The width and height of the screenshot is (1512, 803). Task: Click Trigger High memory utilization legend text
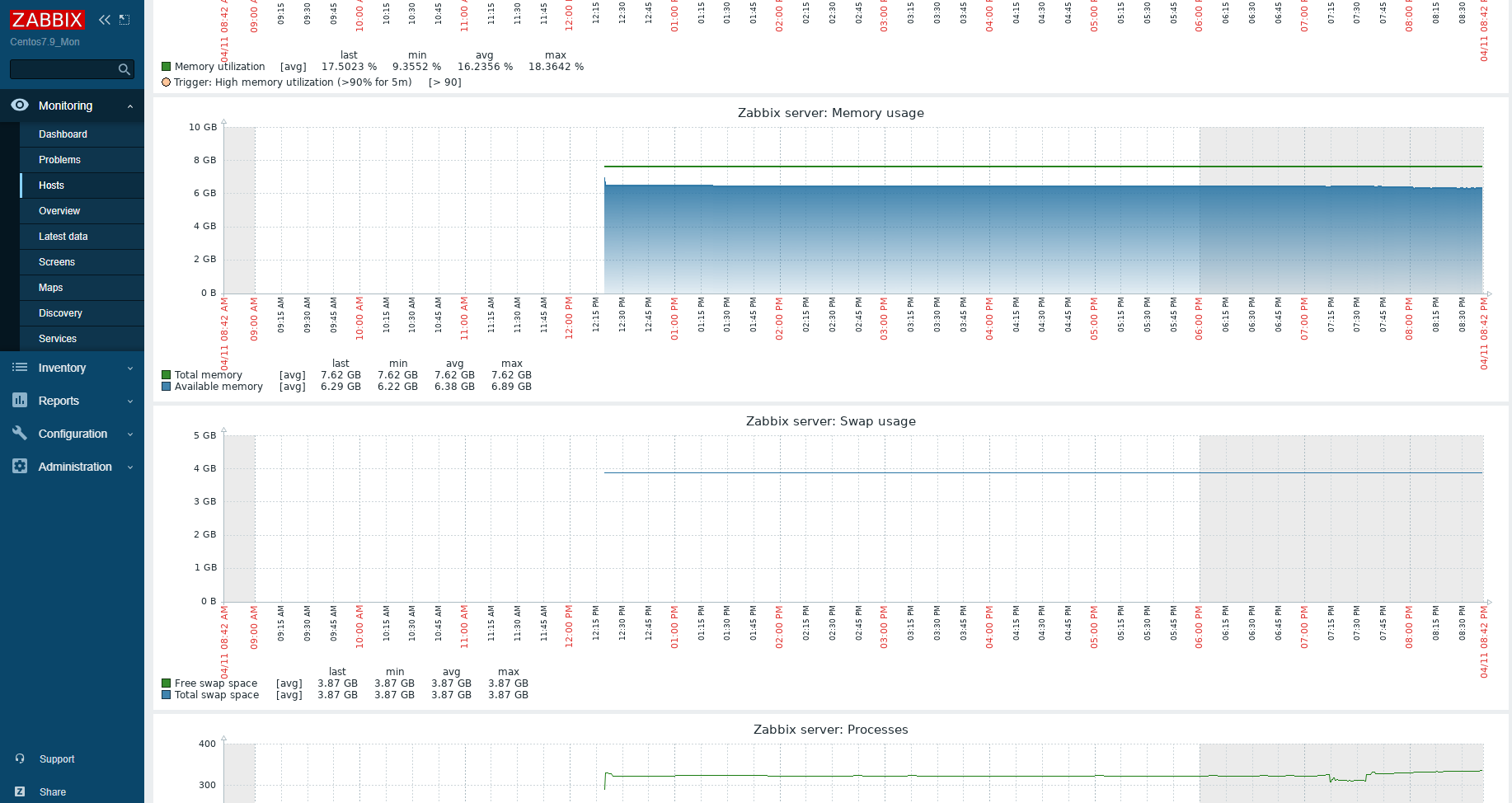[293, 82]
